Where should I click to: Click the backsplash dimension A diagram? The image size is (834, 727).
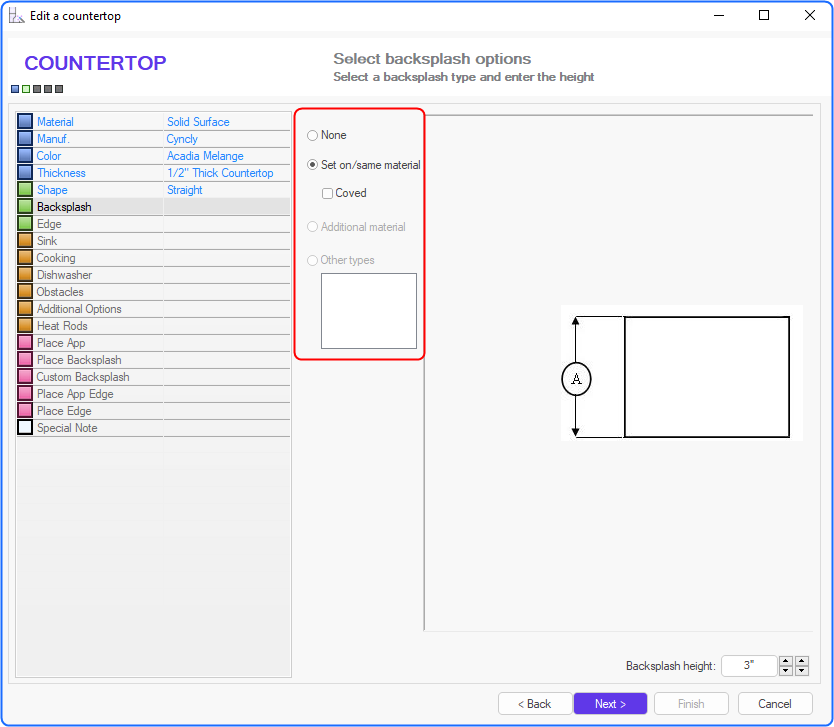(x=682, y=373)
